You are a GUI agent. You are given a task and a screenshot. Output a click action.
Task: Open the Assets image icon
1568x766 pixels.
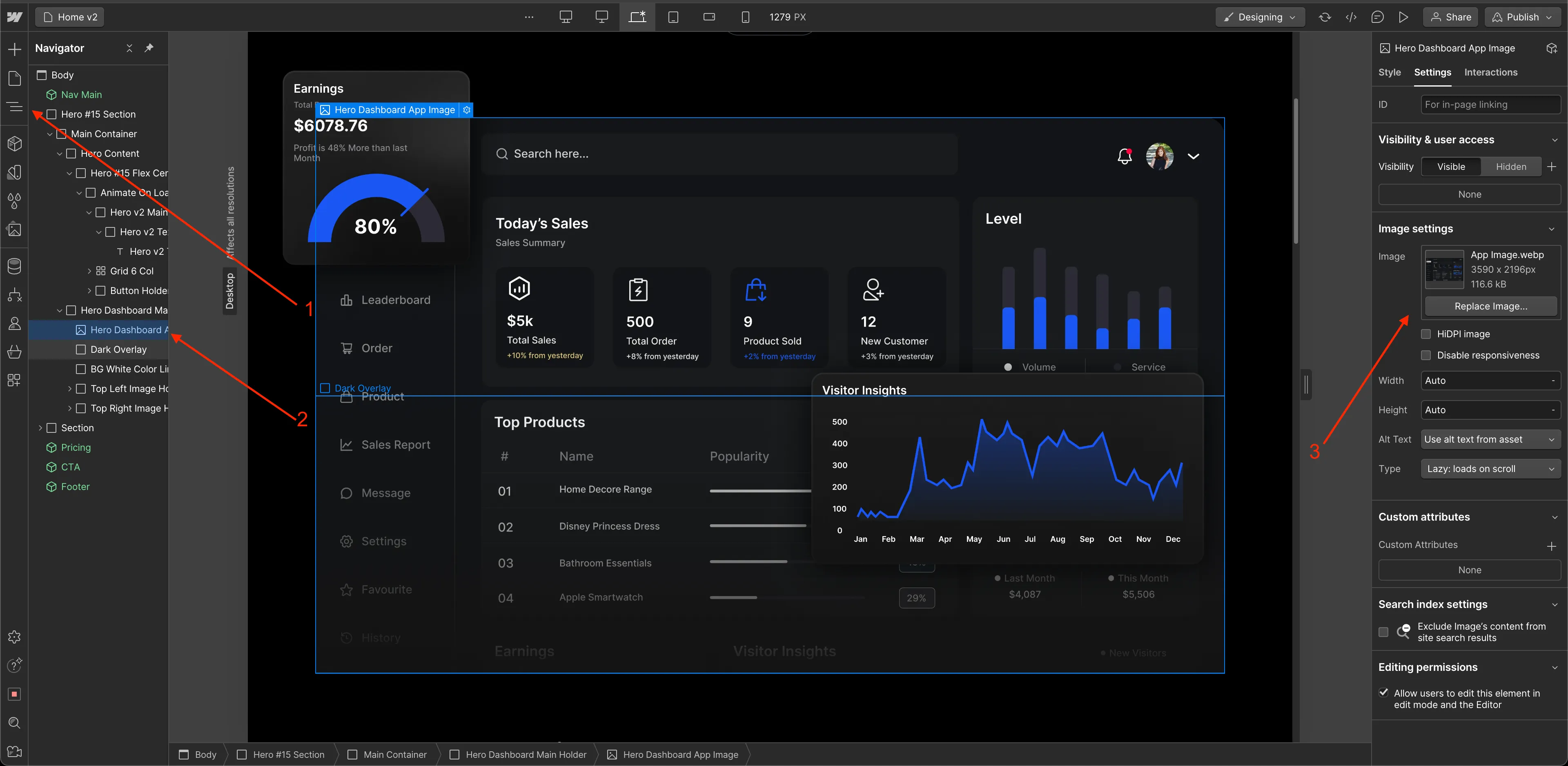click(x=15, y=229)
